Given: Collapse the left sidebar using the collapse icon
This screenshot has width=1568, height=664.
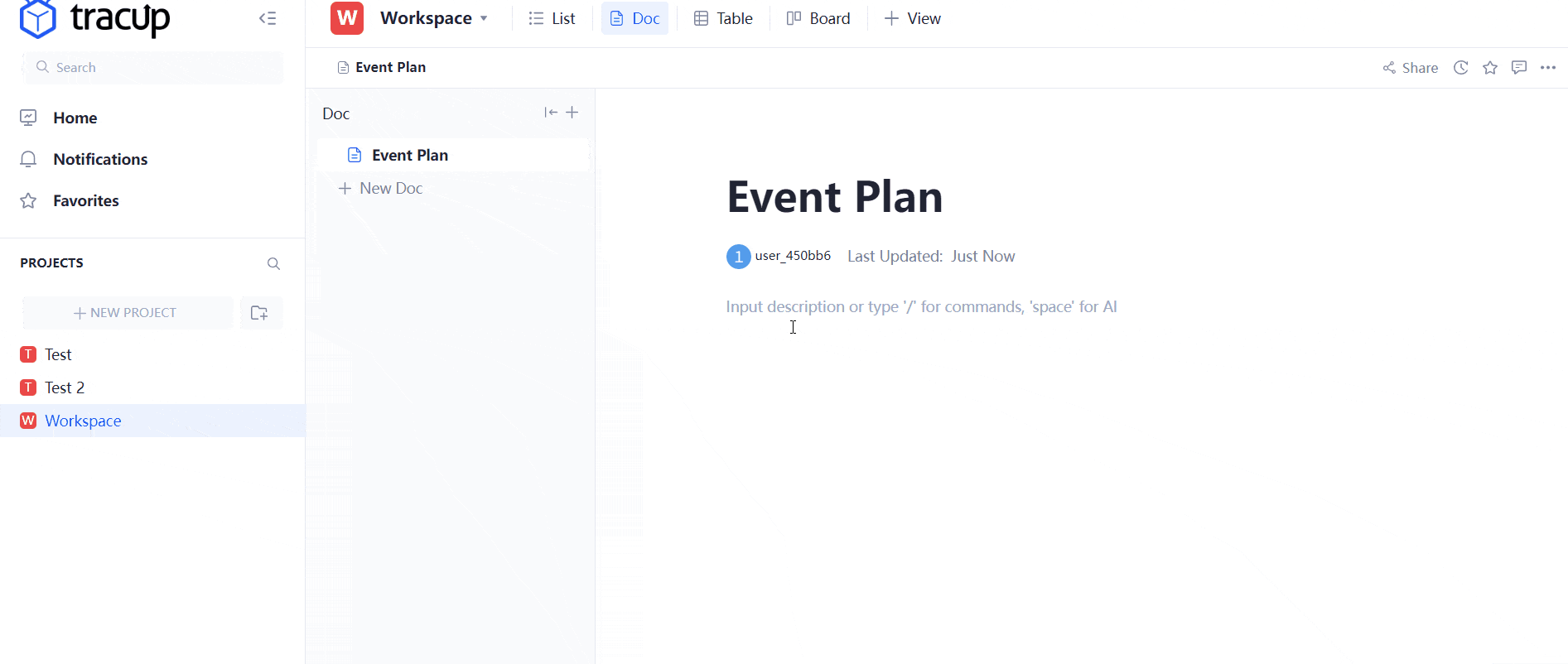Looking at the screenshot, I should [x=268, y=18].
